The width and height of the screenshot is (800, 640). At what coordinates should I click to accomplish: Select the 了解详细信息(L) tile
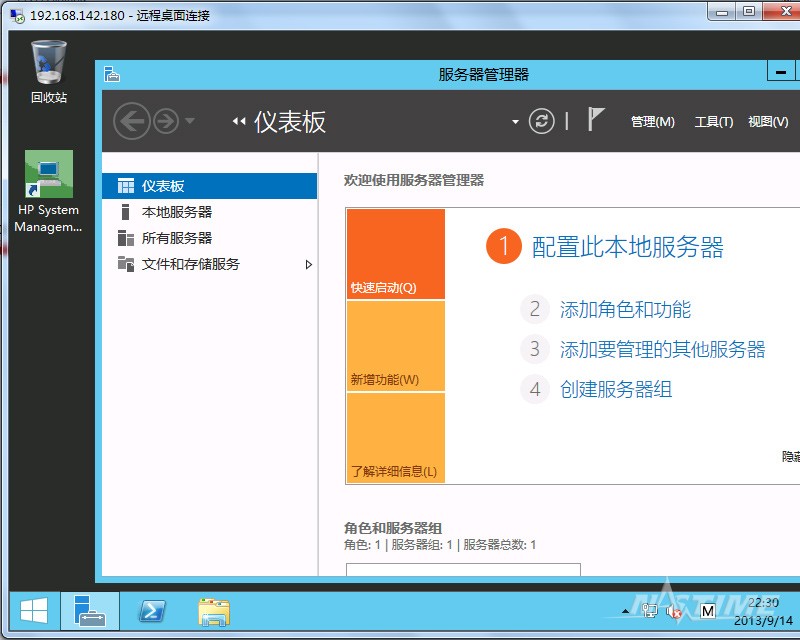click(x=396, y=437)
